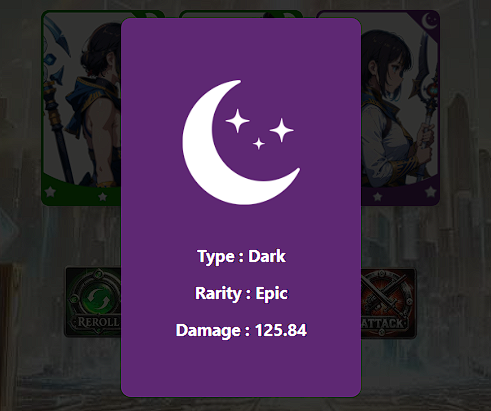Click the Attack button
This screenshot has width=491, height=411.
coord(389,303)
